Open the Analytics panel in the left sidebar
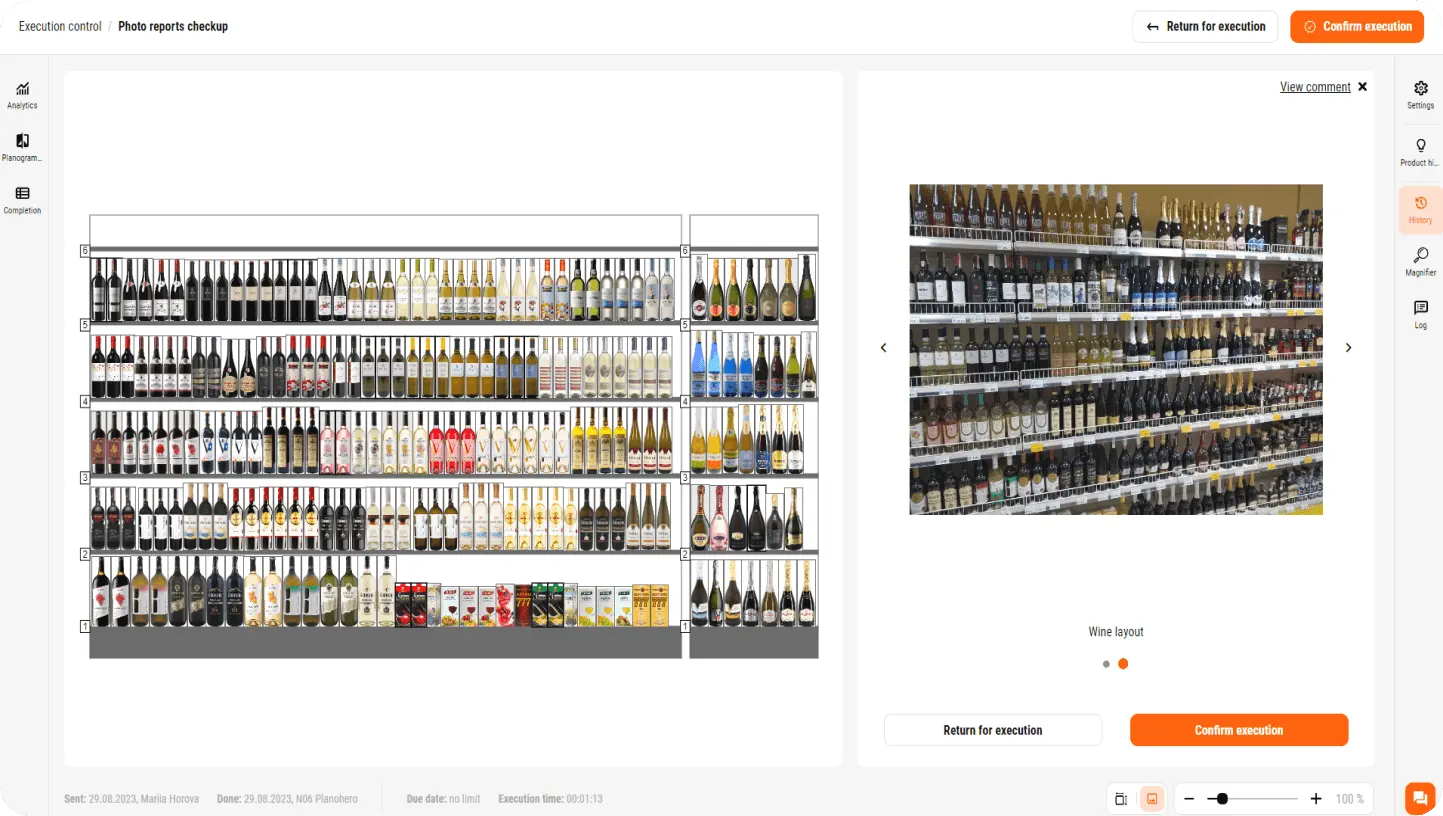 [22, 95]
